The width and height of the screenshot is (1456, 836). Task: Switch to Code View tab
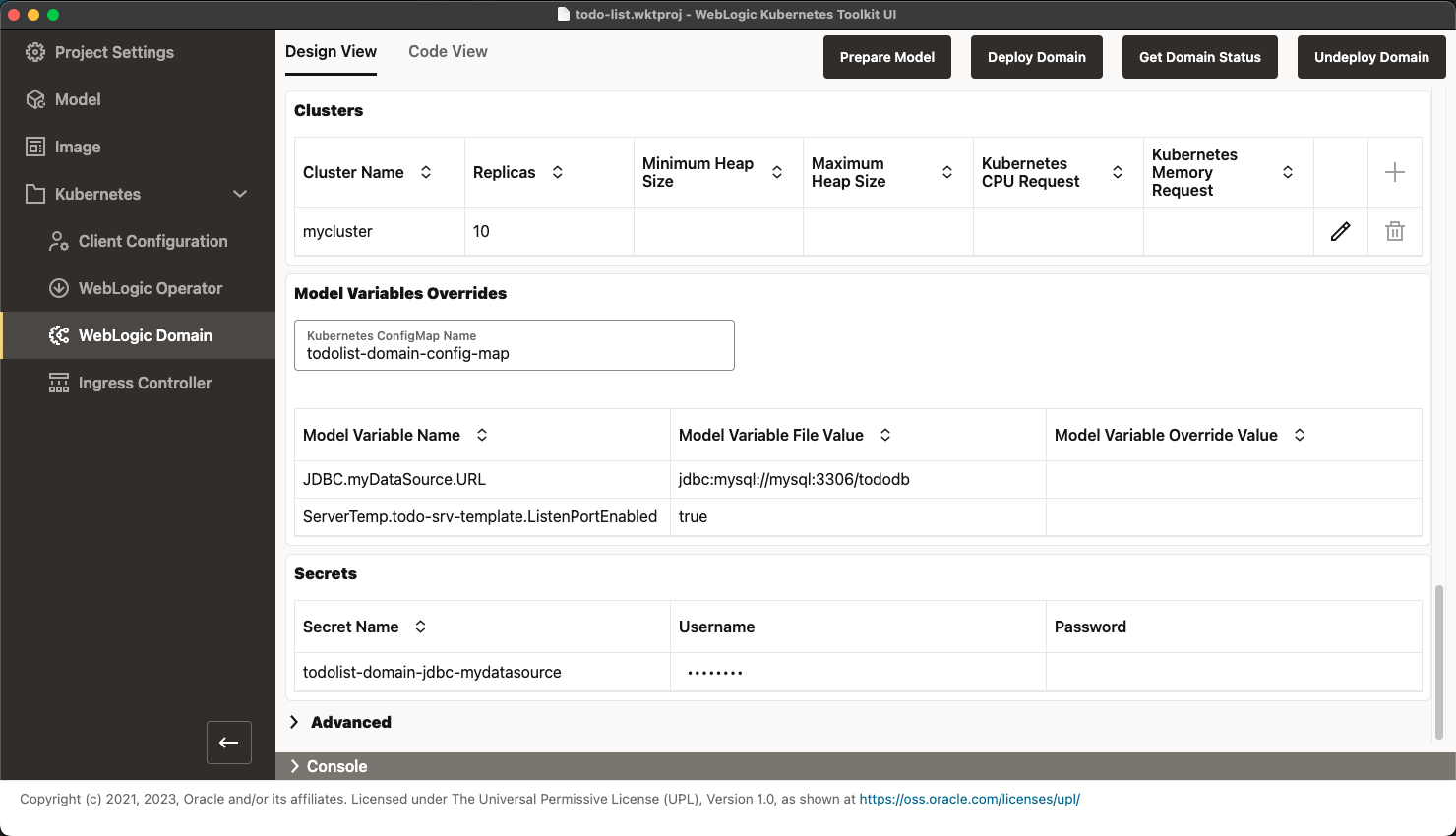tap(448, 52)
